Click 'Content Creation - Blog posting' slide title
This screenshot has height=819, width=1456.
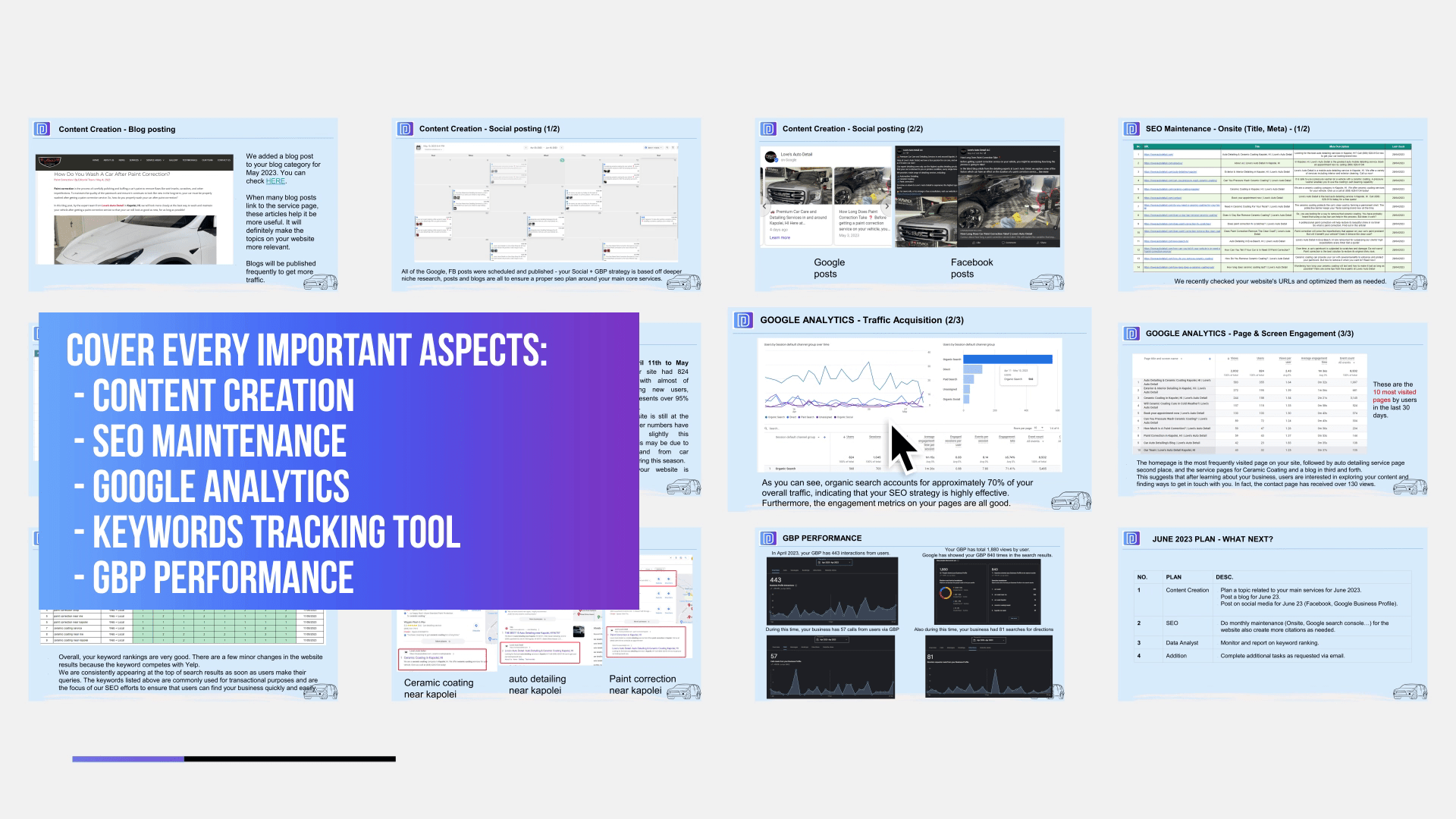pyautogui.click(x=117, y=130)
